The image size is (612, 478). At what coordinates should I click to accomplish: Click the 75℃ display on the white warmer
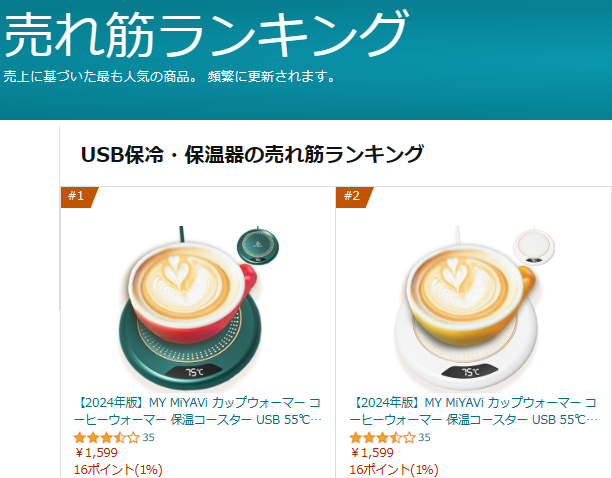pyautogui.click(x=470, y=372)
